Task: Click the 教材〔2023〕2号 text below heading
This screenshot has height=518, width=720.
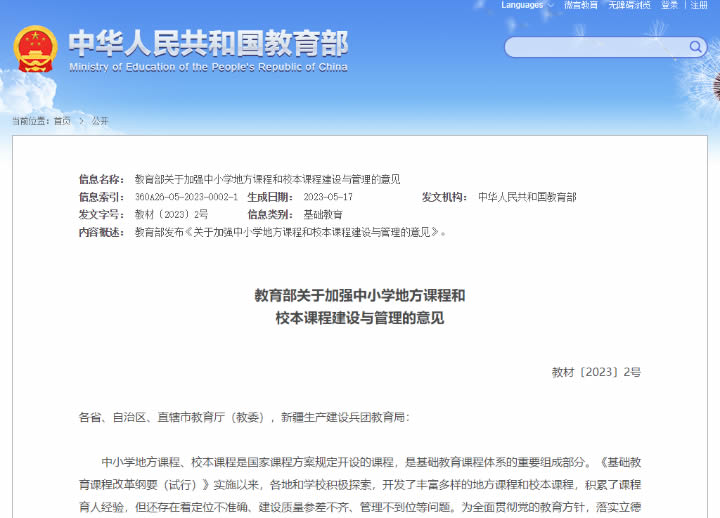Action: coord(596,372)
